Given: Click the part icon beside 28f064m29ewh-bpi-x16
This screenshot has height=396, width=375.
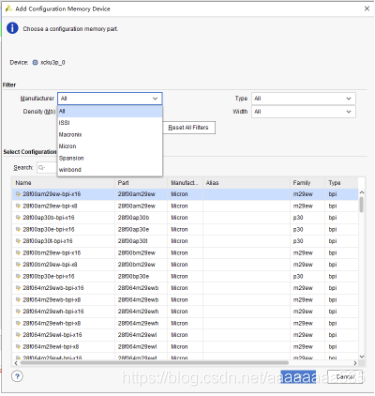Looking at the screenshot, I should 19,311.
